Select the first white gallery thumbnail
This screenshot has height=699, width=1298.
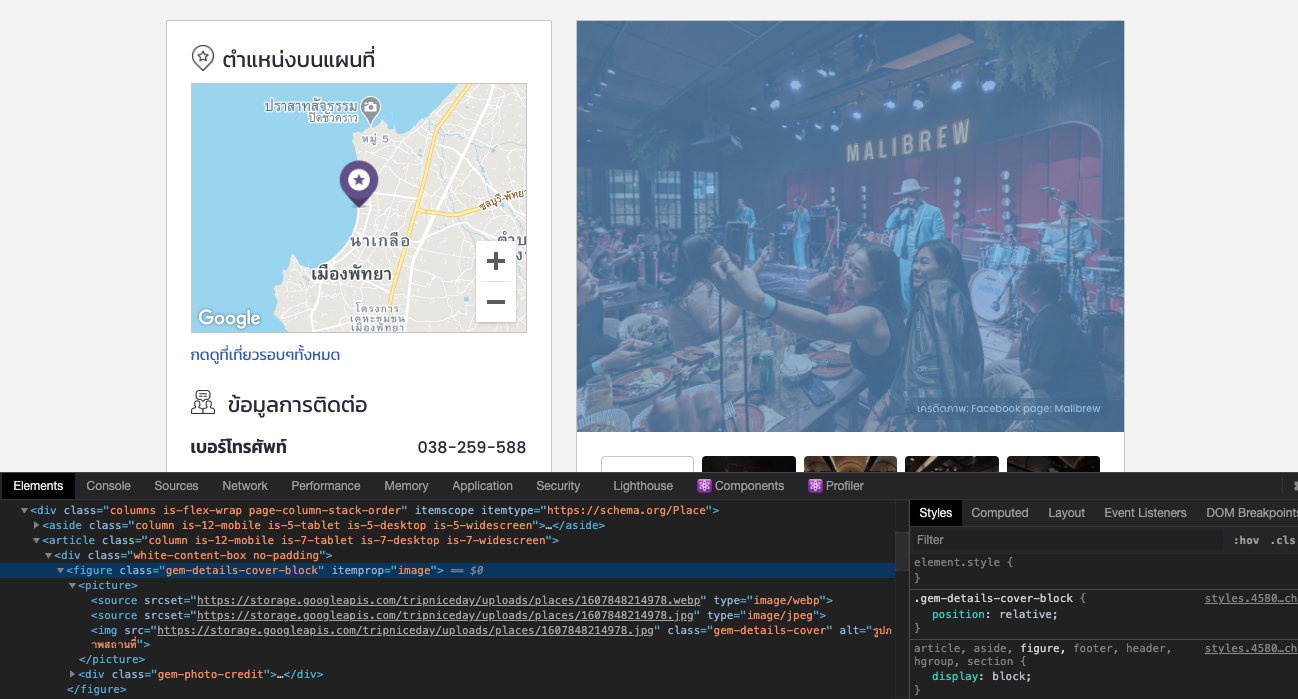tap(647, 464)
